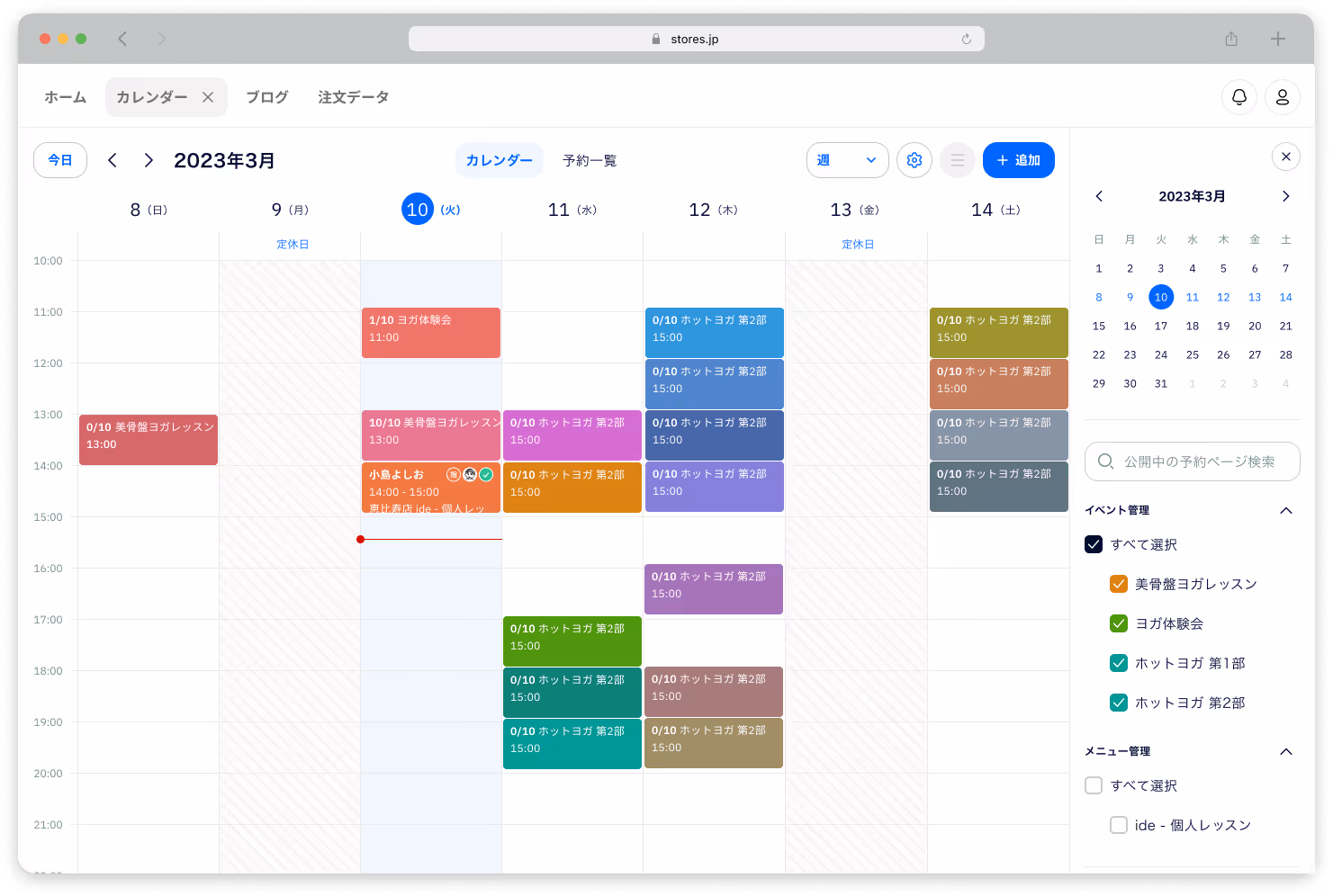Open Sunday 美骨盤ヨガレッスン 13:00 event
Viewport: 1333px width, 896px height.
[x=149, y=440]
